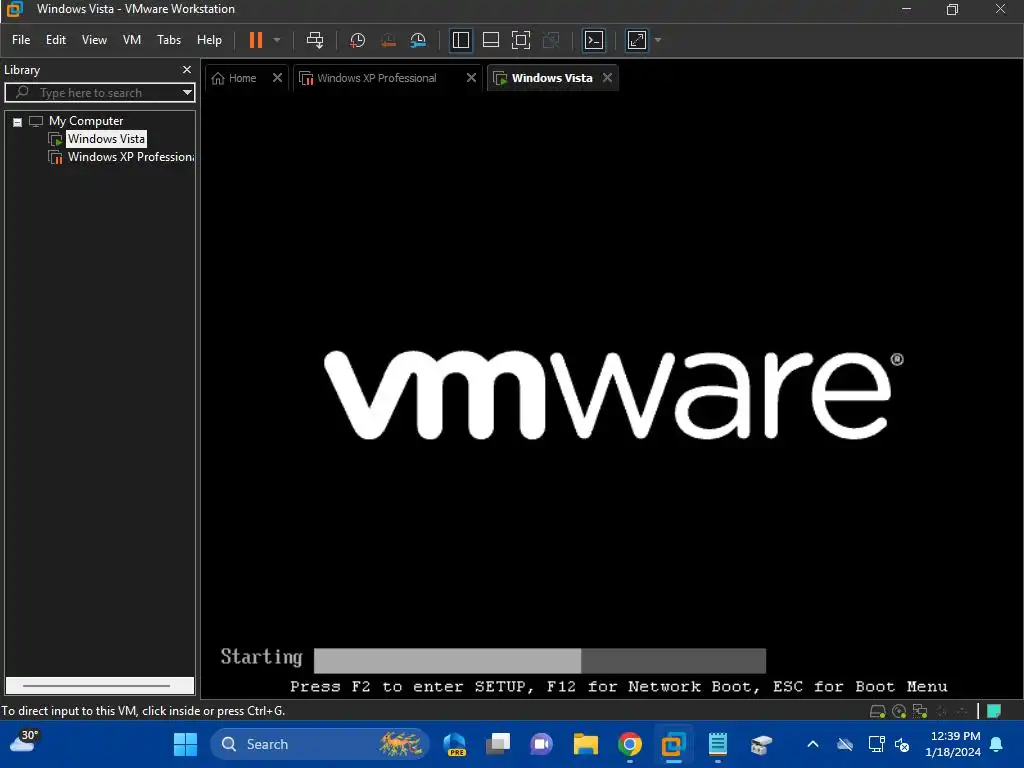Close the Home tab
This screenshot has width=1024, height=768.
(277, 78)
